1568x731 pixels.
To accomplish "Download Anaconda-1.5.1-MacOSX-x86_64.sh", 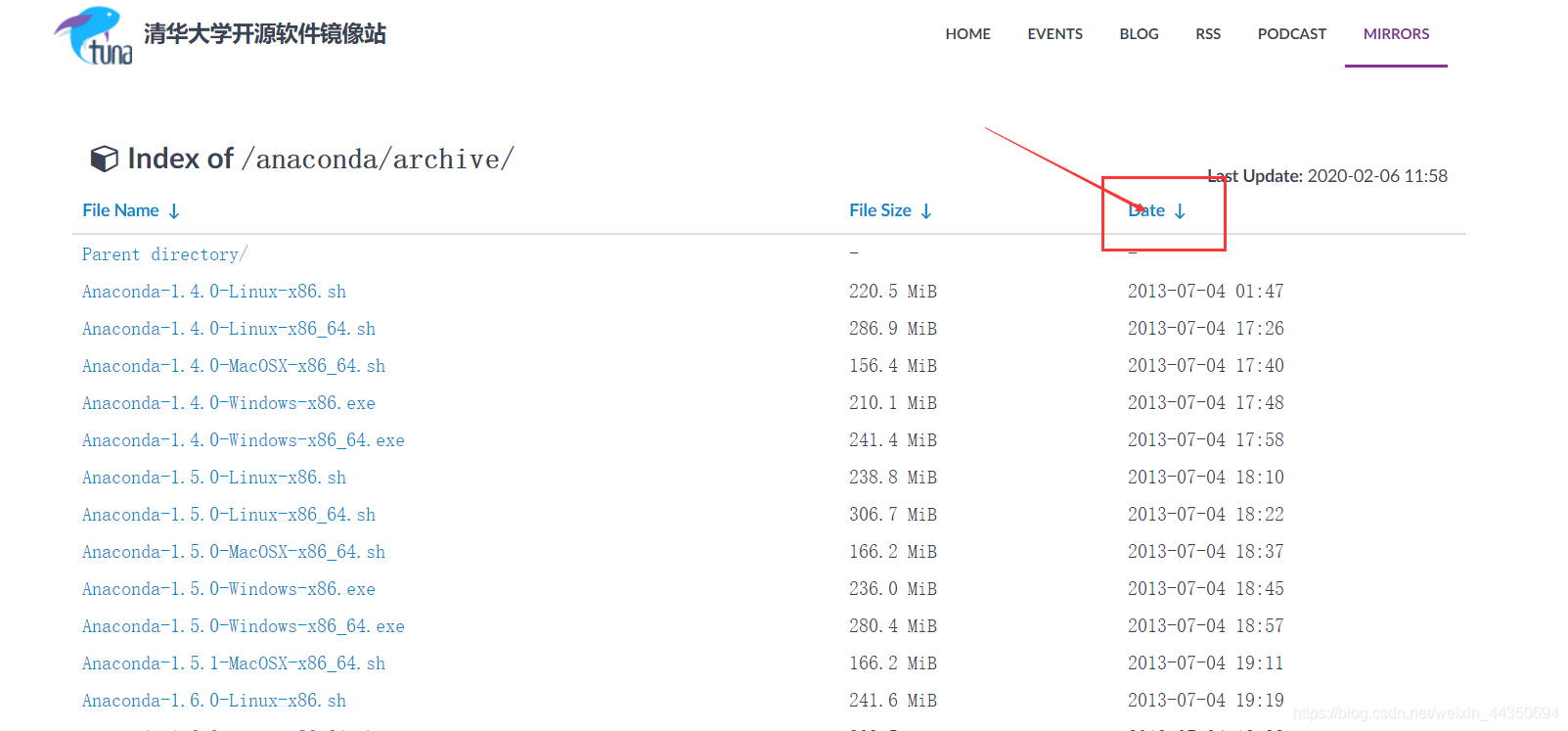I will (x=234, y=663).
